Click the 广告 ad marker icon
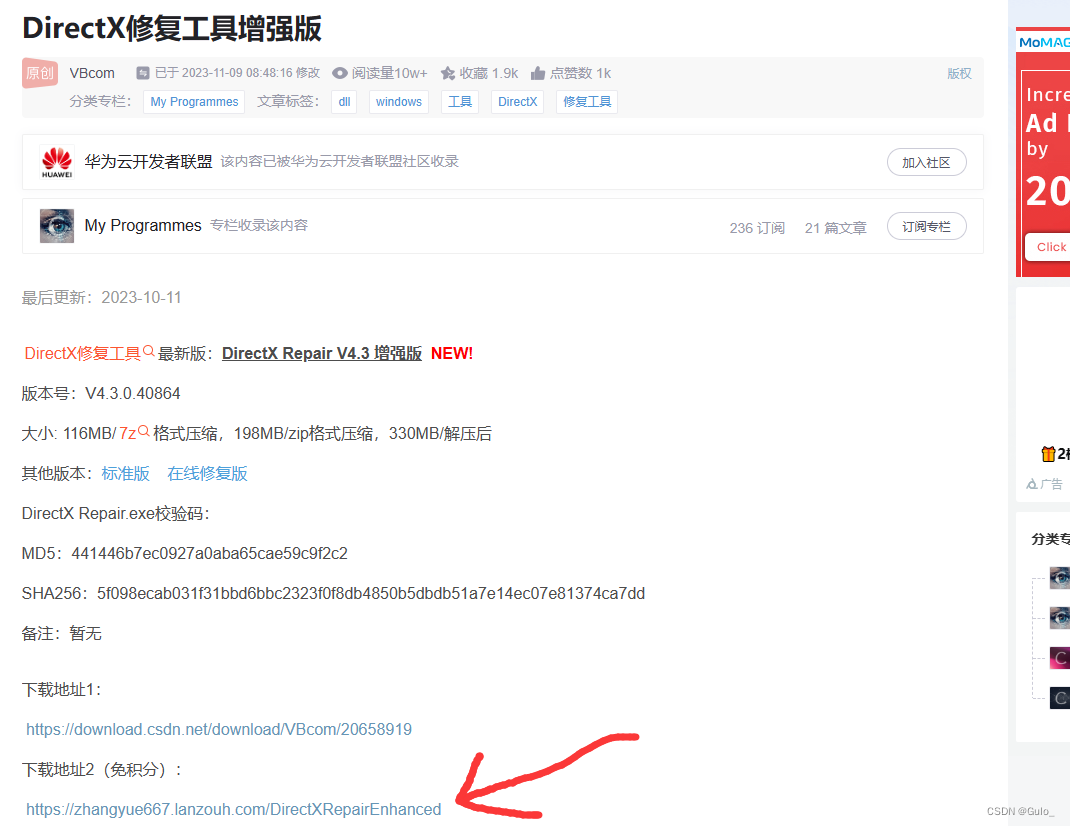 1032,484
